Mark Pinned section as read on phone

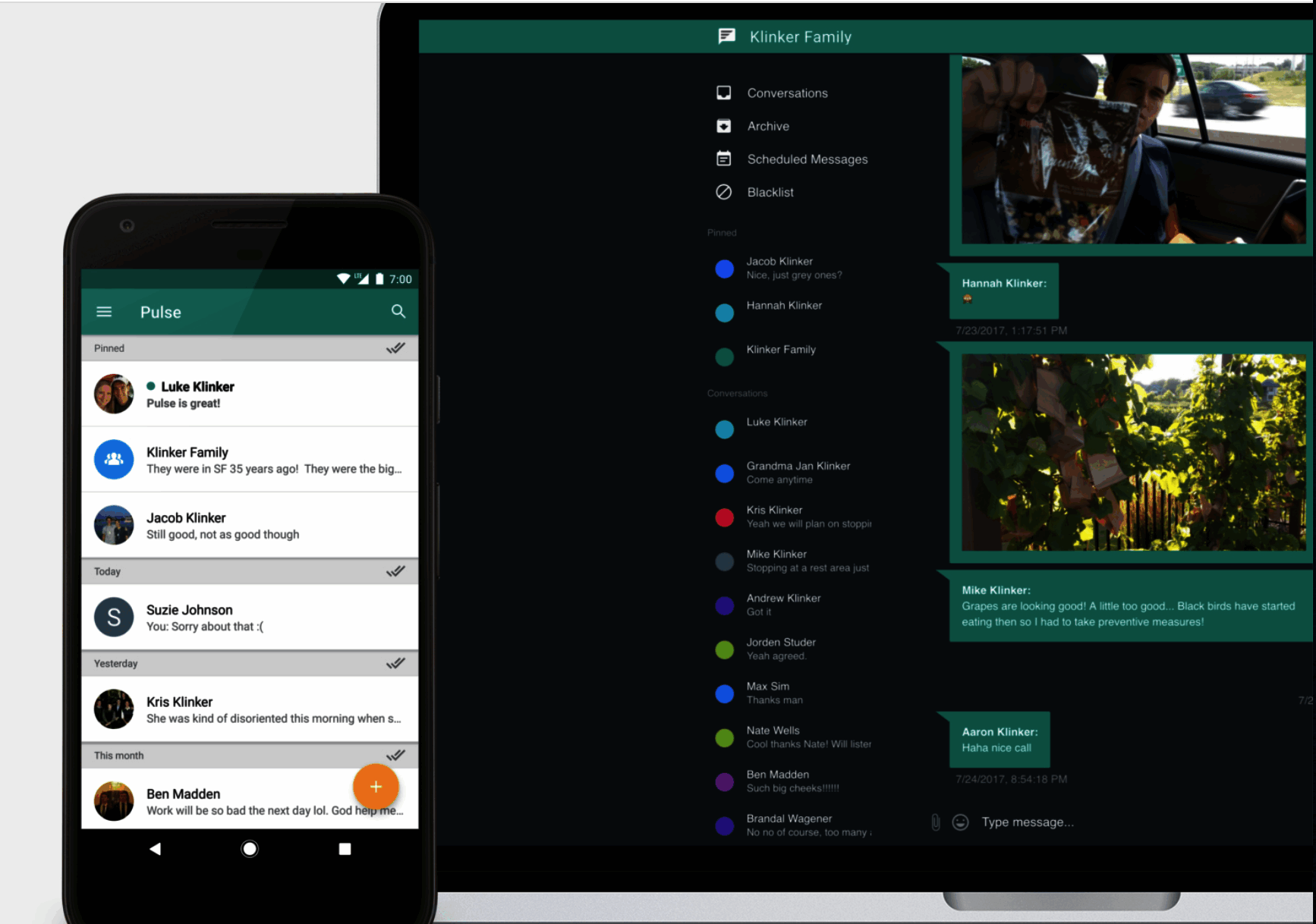395,348
